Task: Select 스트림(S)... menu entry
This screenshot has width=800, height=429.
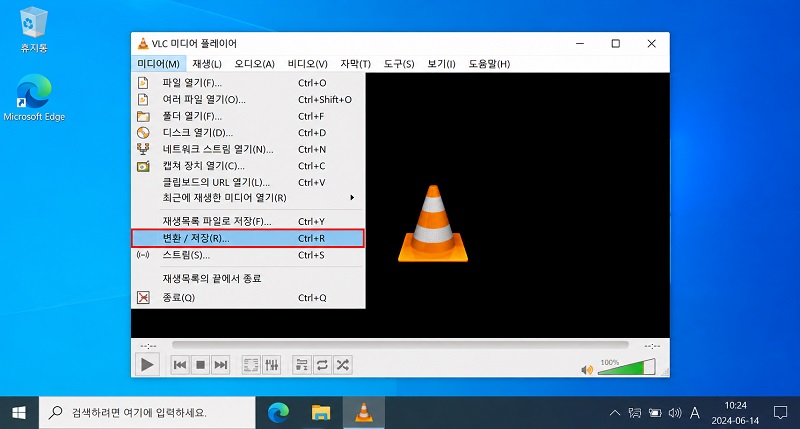Action: [x=248, y=255]
